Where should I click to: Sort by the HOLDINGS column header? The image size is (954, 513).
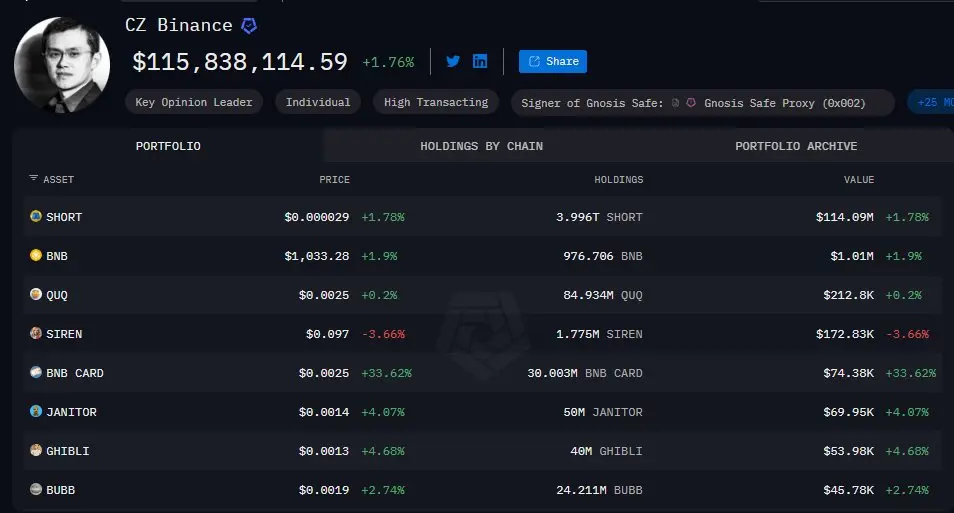[x=618, y=180]
